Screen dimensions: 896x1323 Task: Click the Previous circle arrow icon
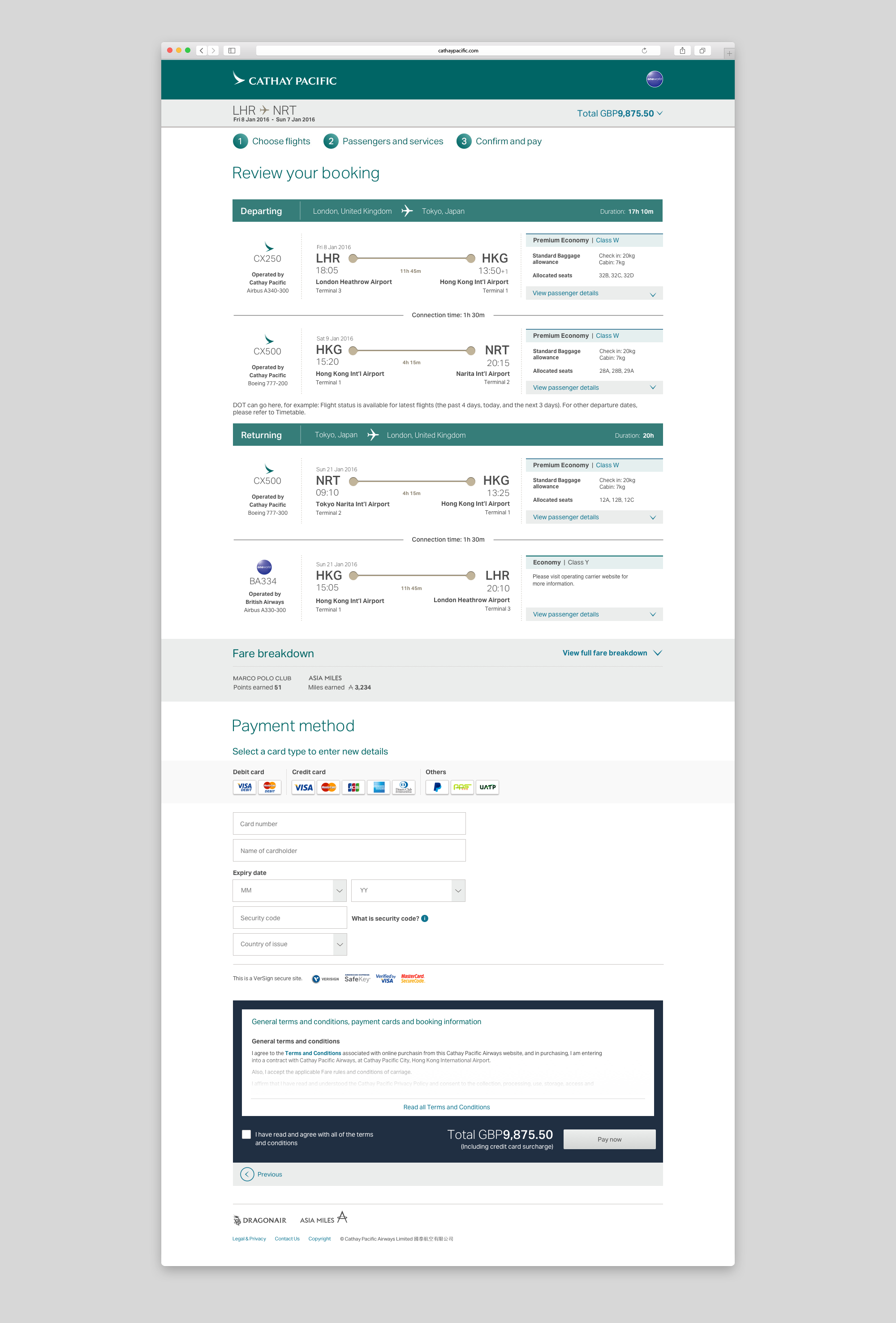[247, 1174]
